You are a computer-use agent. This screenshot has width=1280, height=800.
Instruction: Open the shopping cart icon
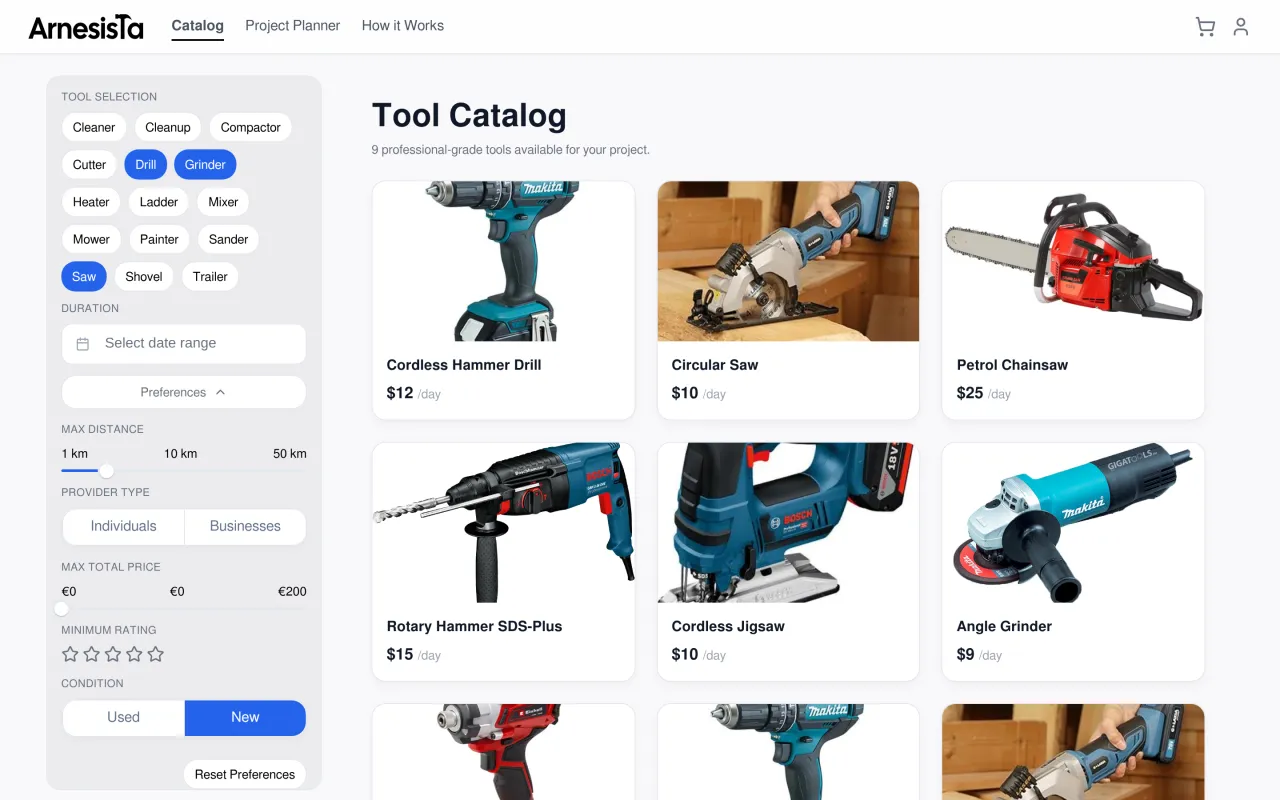1205,27
